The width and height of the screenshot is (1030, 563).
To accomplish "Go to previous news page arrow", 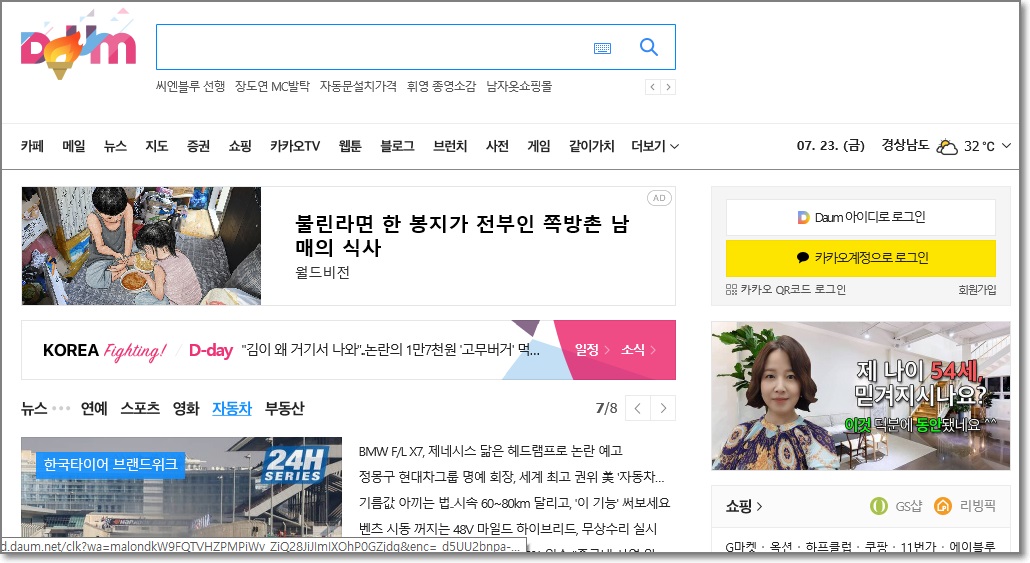I will pos(638,408).
